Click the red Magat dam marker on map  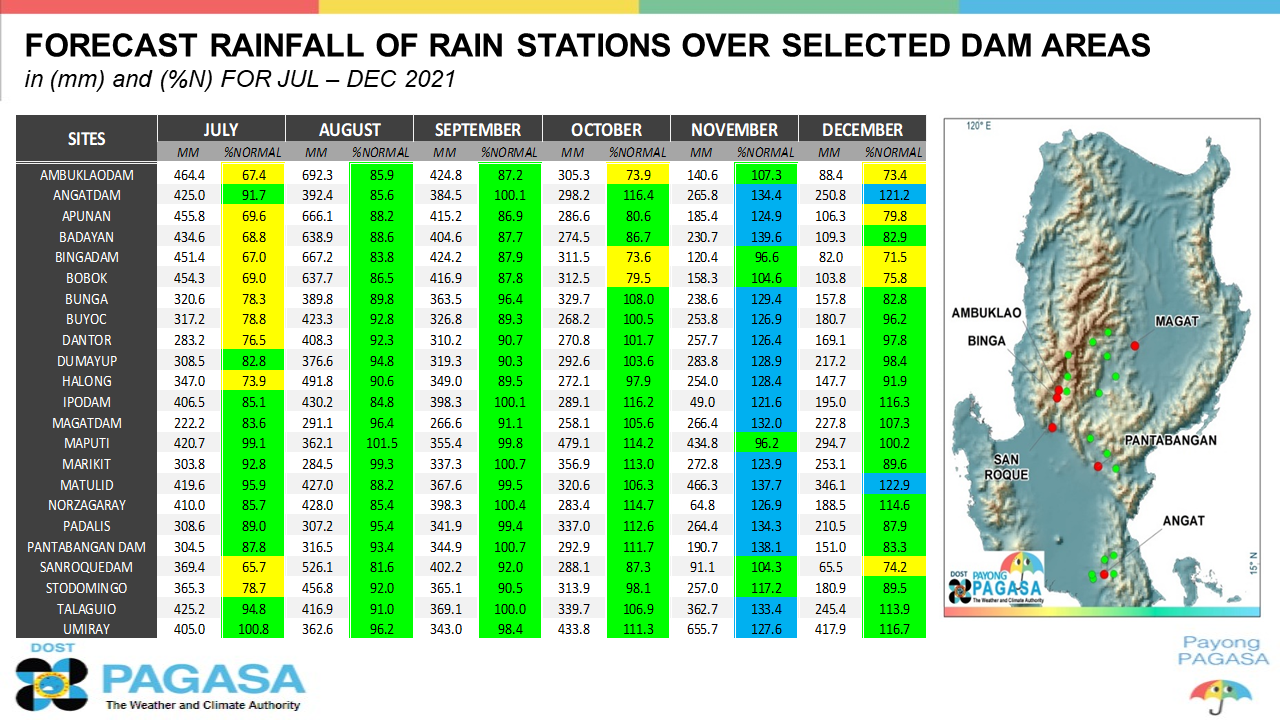[x=1135, y=345]
